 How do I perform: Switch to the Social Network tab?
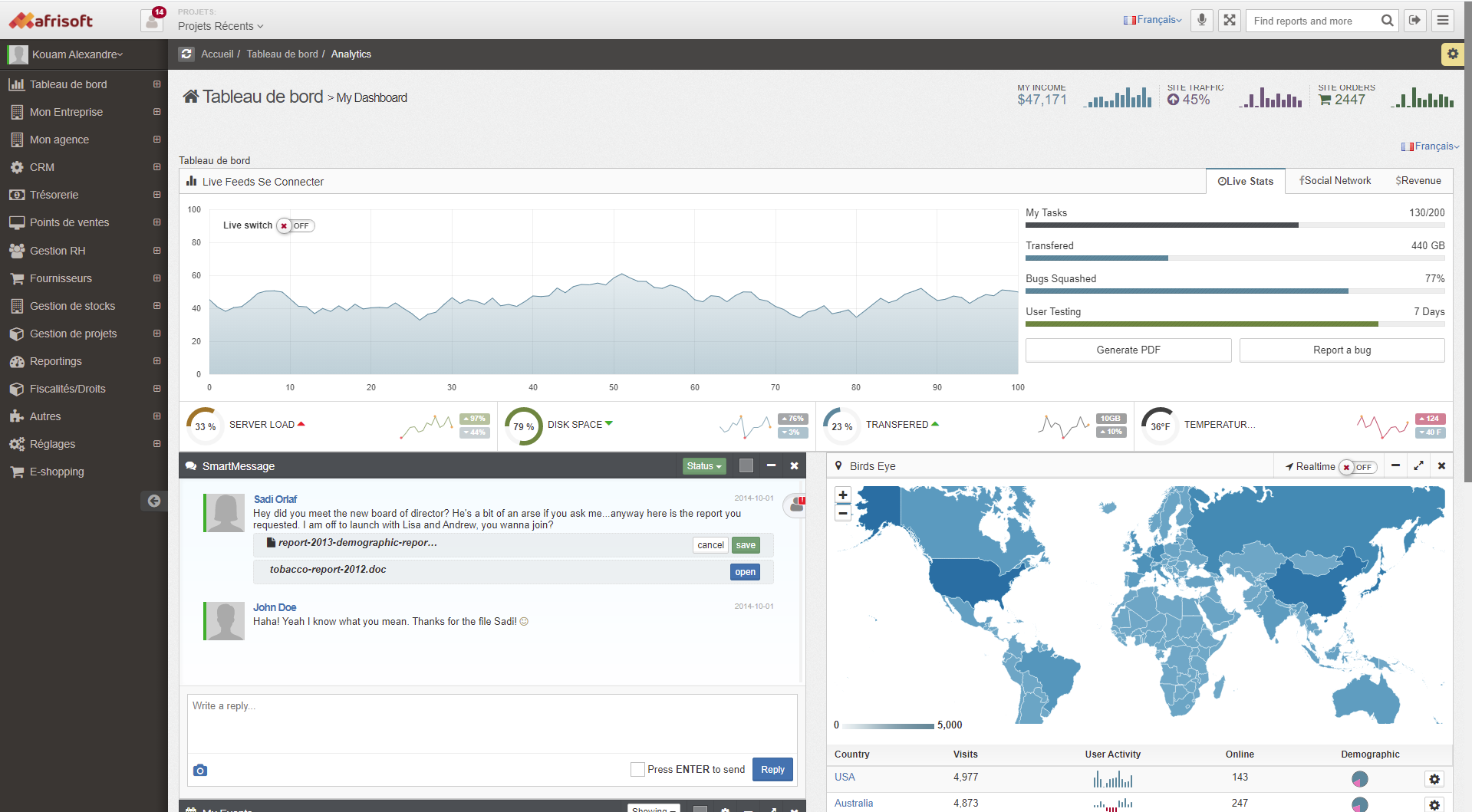tap(1335, 181)
